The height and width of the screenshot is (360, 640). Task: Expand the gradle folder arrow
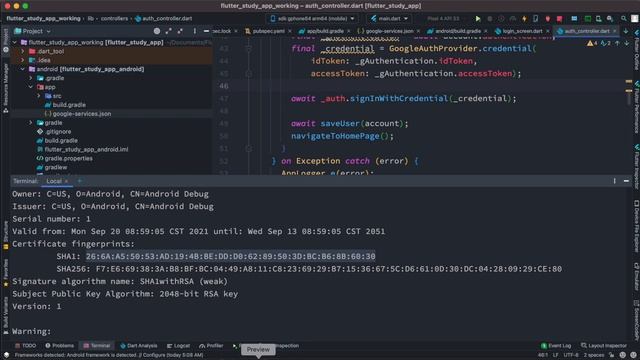(31, 122)
